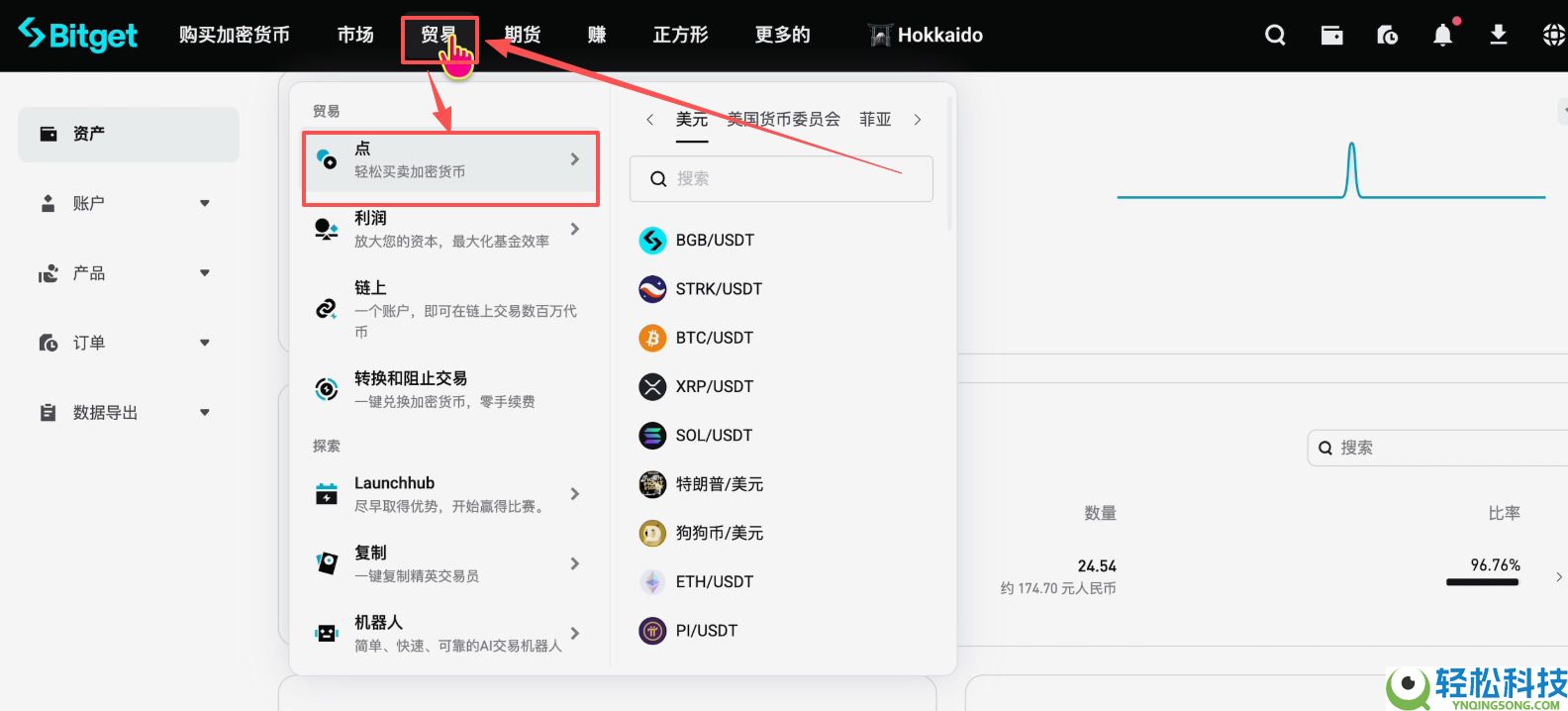
Task: Click the dropdown list scrollbar
Action: click(950, 163)
